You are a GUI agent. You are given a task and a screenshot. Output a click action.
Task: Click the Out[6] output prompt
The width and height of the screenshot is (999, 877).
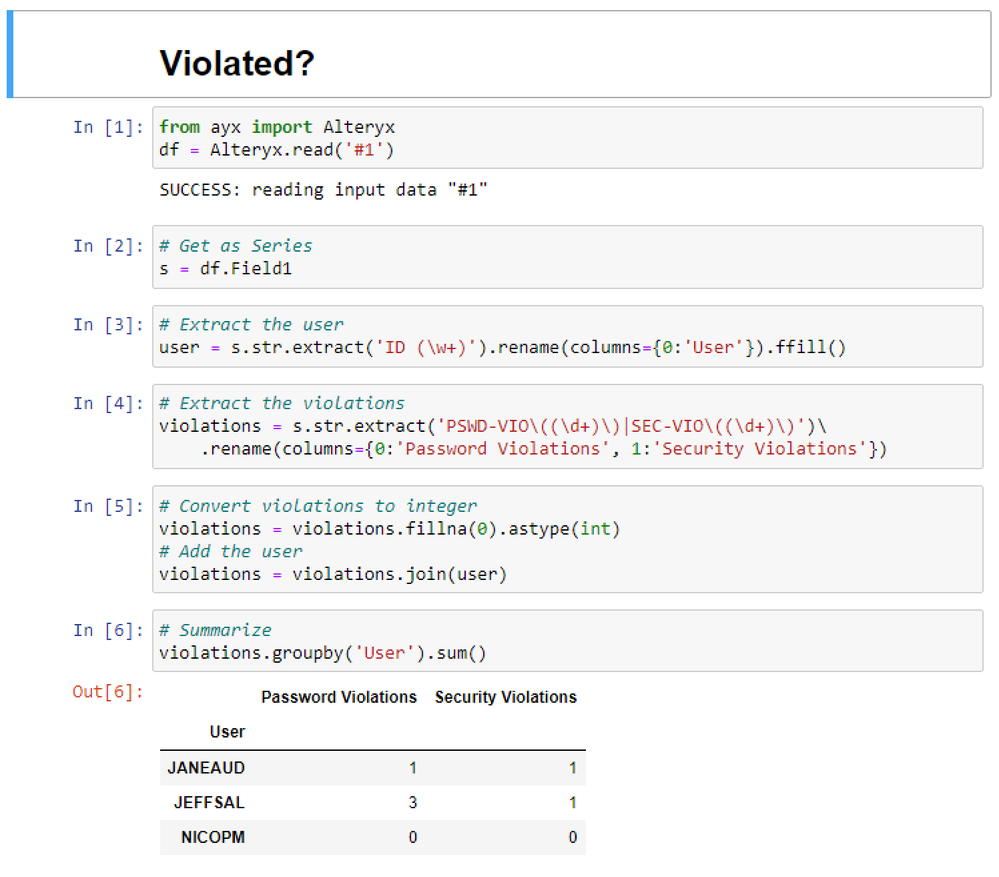[108, 691]
